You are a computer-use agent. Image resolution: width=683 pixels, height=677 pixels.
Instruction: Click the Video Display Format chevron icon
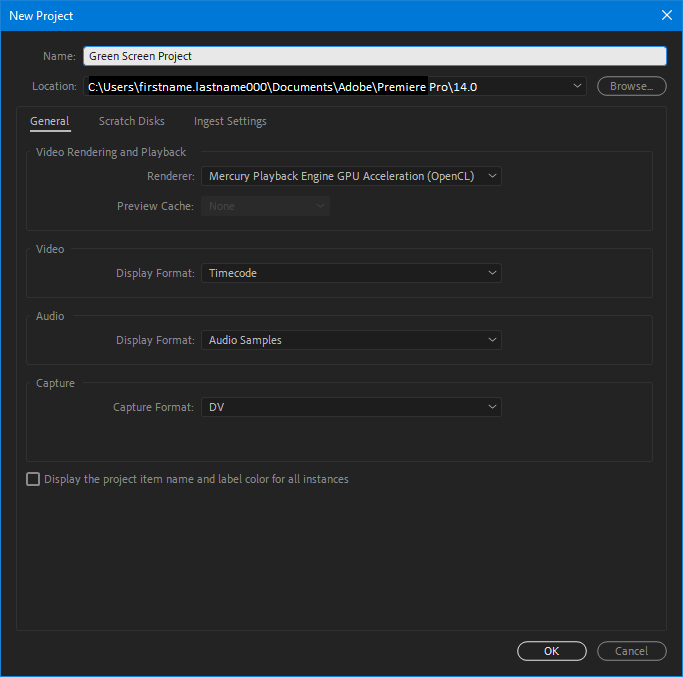pyautogui.click(x=492, y=273)
